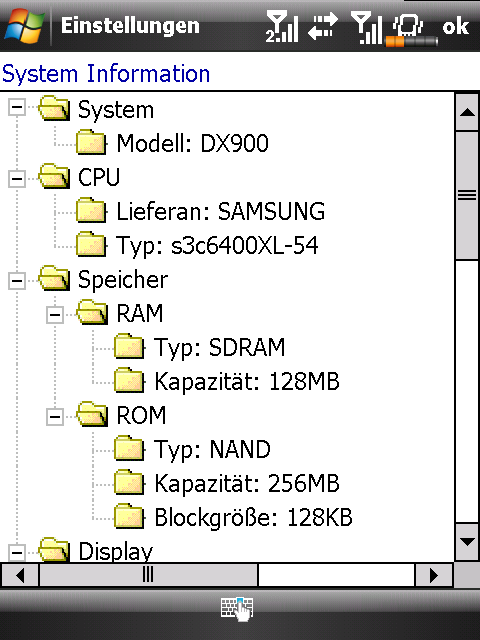This screenshot has width=480, height=640.
Task: Open the on-screen keyboard icon
Action: pyautogui.click(x=237, y=610)
